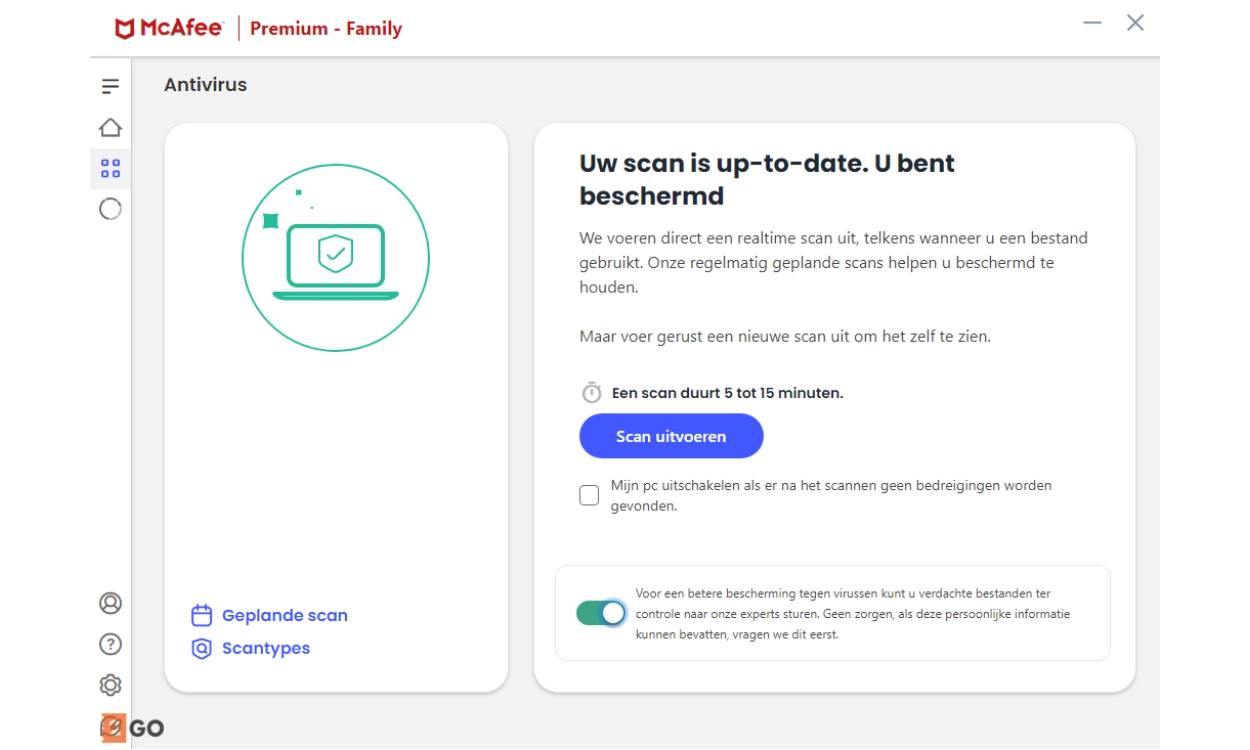
Task: Click the Antivirus page heading
Action: pos(205,85)
